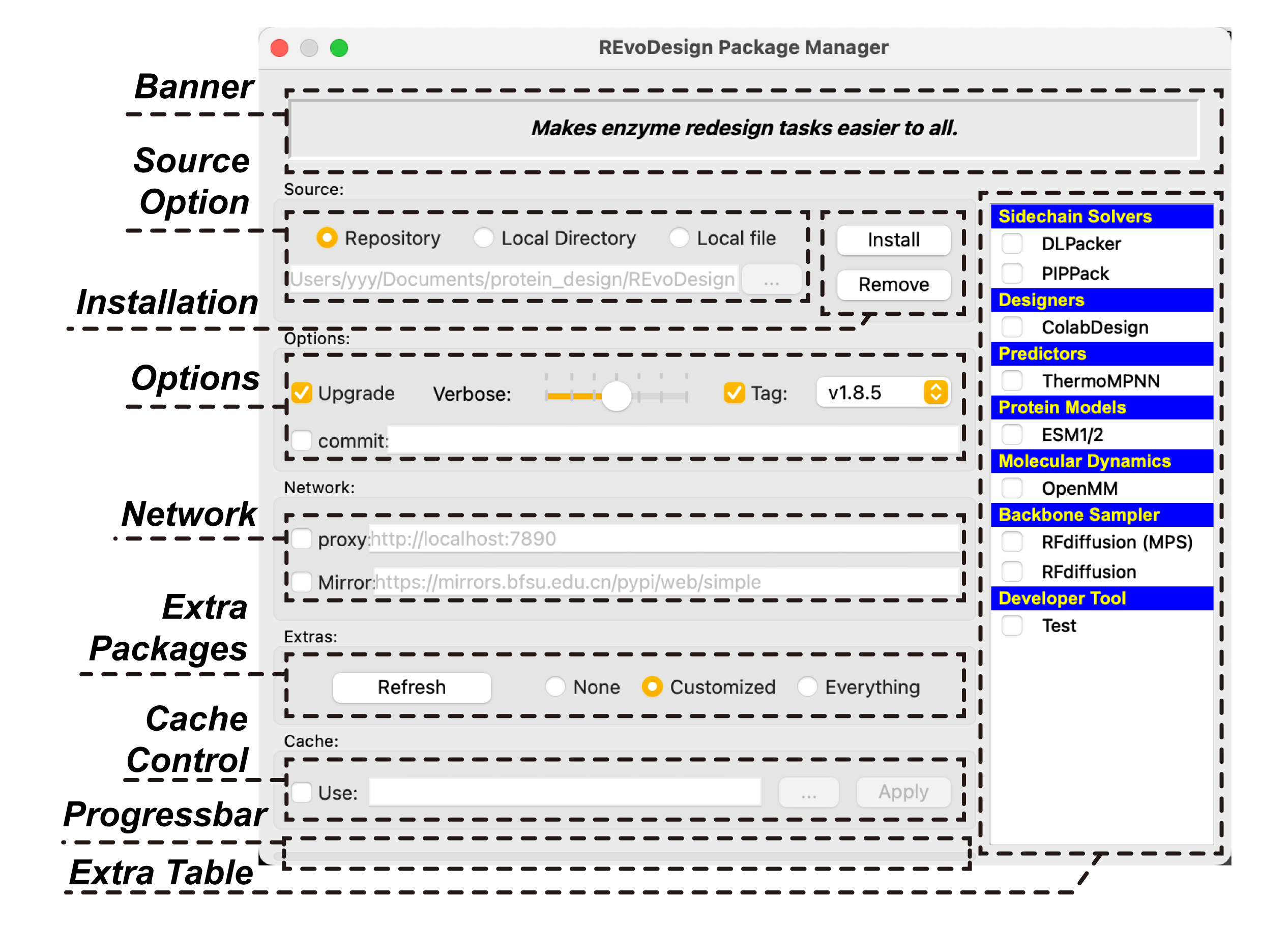Click the Refresh extras button

click(x=412, y=687)
